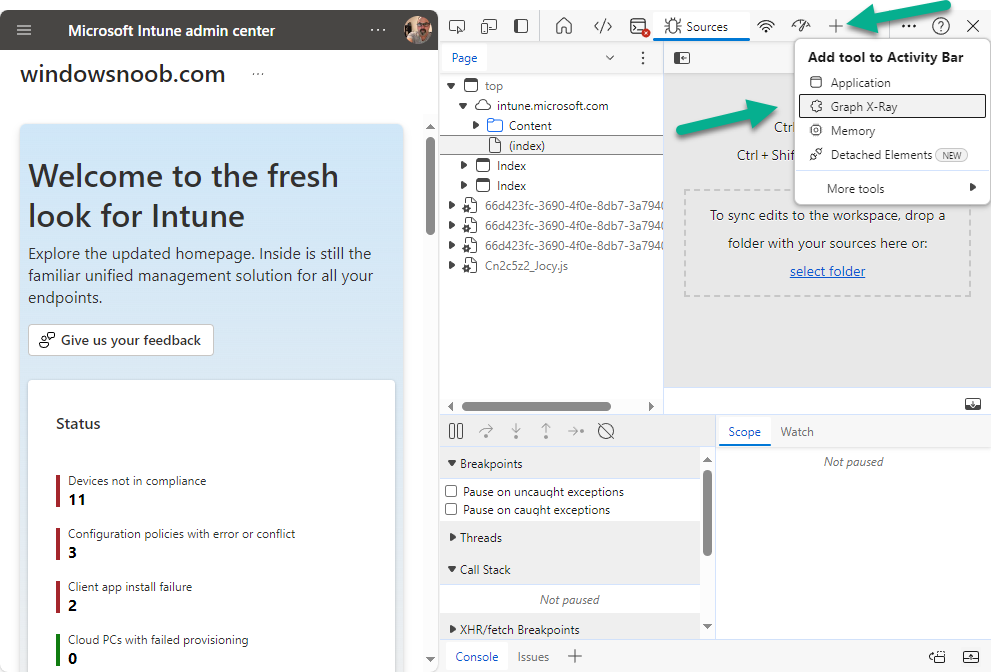Click Step into next function call
Viewport: 991px width, 672px height.
(x=516, y=431)
